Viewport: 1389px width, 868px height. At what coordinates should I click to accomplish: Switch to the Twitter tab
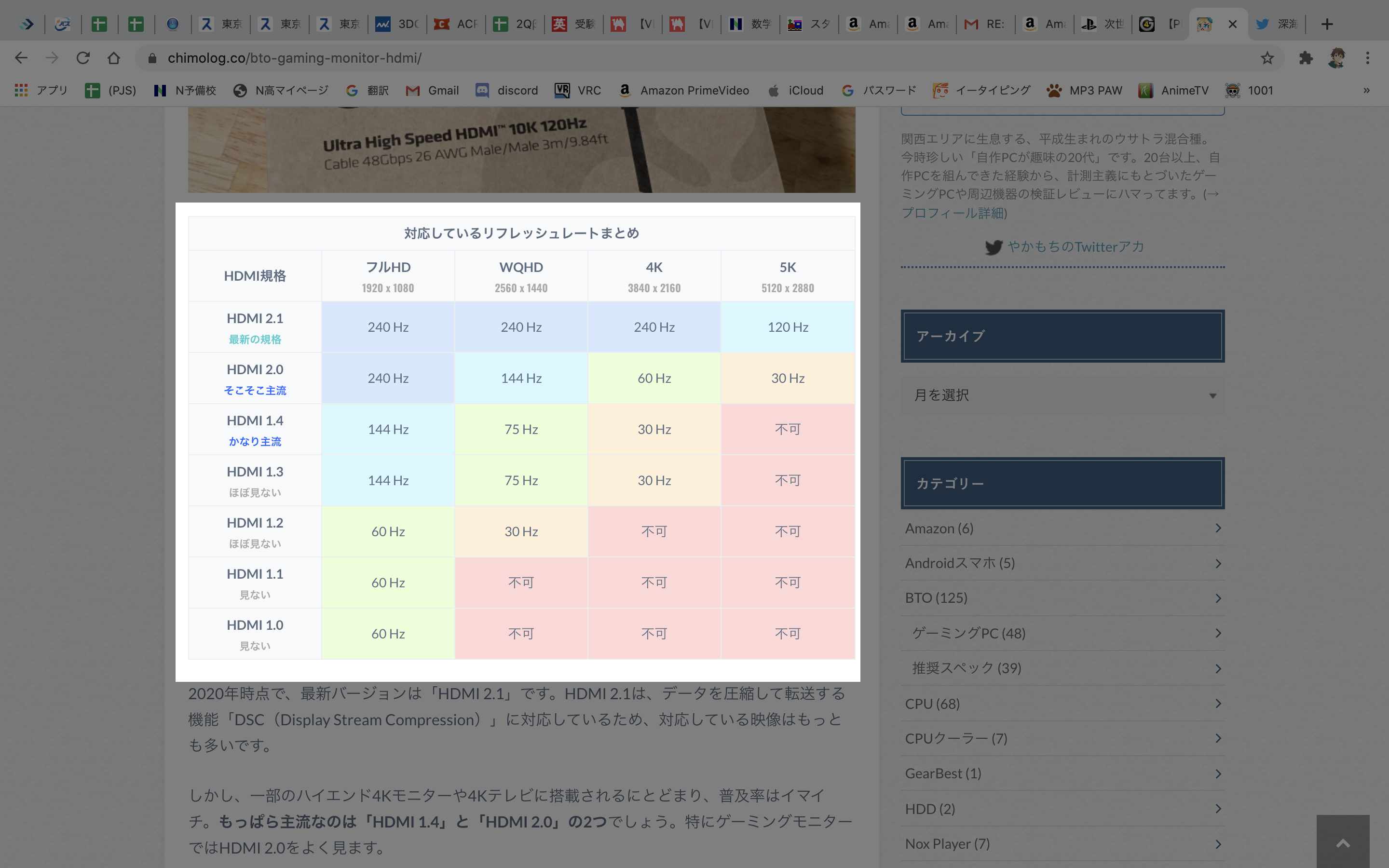pyautogui.click(x=1277, y=24)
